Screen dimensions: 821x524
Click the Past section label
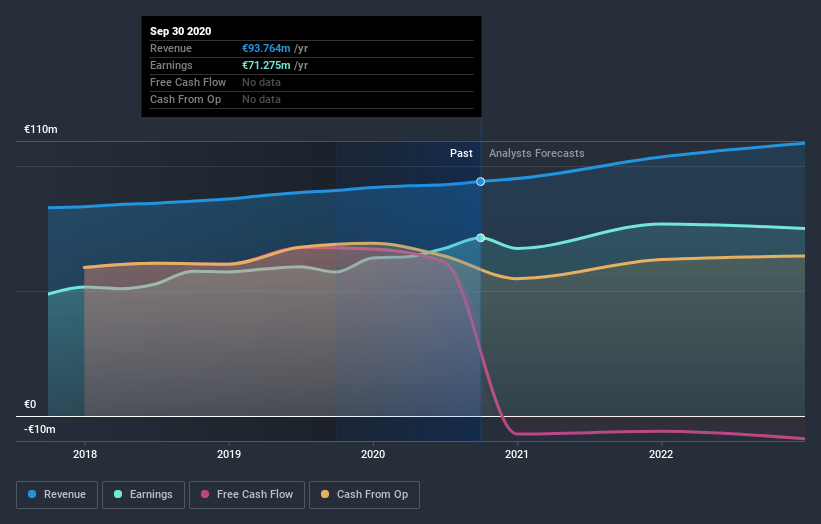(x=461, y=153)
